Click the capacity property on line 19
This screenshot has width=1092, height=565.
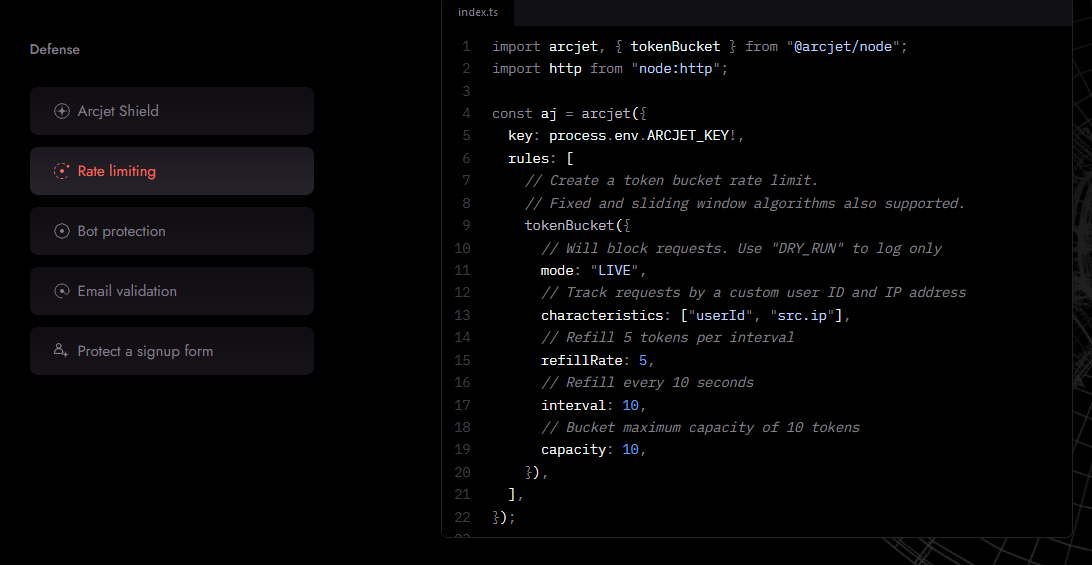point(573,450)
